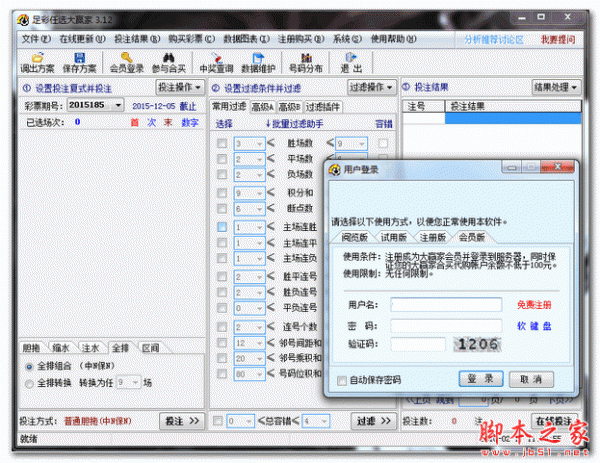Click the 投注 >> button
The image size is (600, 463).
click(x=182, y=421)
